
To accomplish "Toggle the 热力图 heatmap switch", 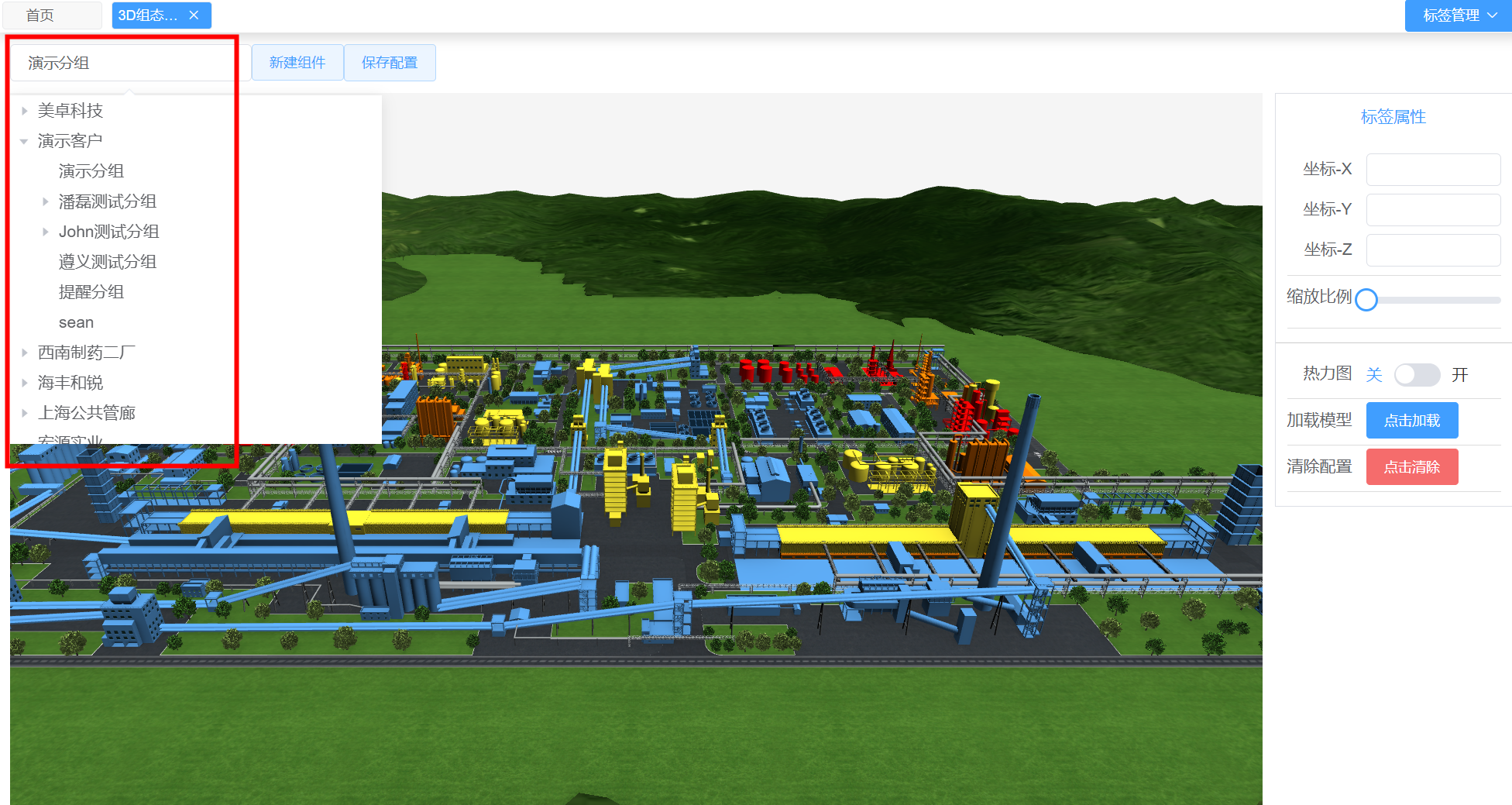I will pyautogui.click(x=1416, y=375).
